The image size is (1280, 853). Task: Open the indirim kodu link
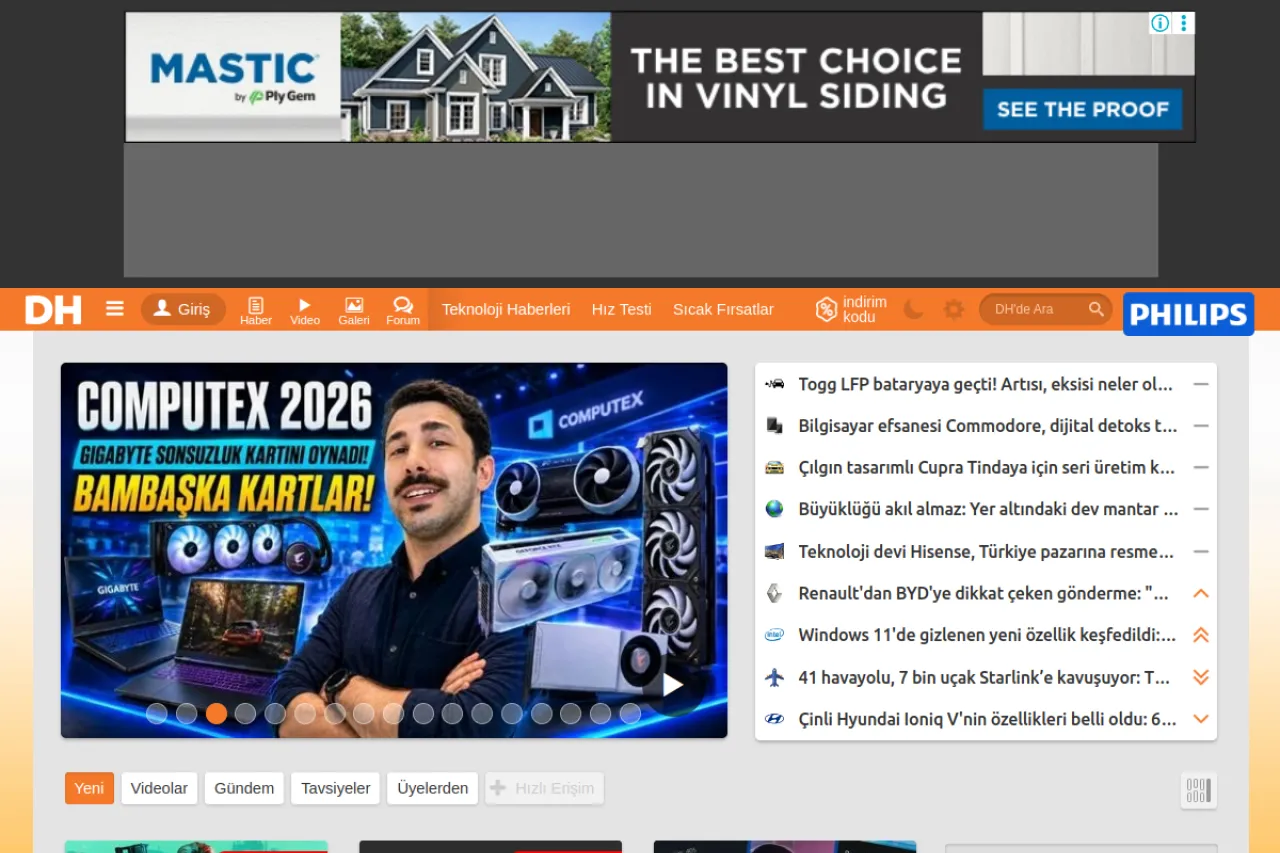click(x=851, y=309)
